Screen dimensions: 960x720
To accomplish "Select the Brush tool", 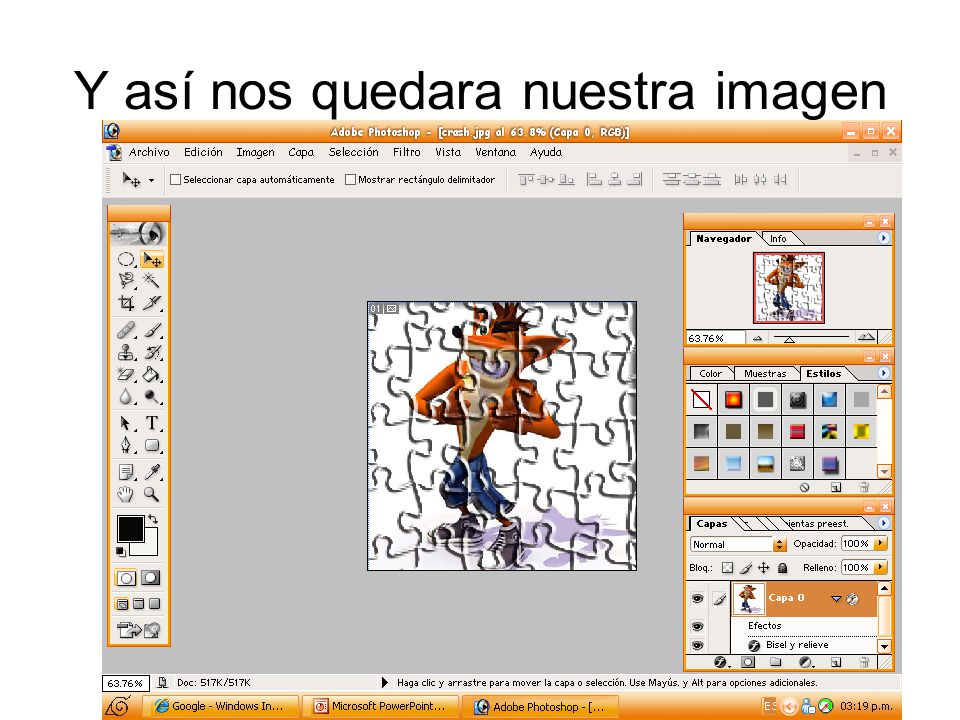I will point(151,331).
